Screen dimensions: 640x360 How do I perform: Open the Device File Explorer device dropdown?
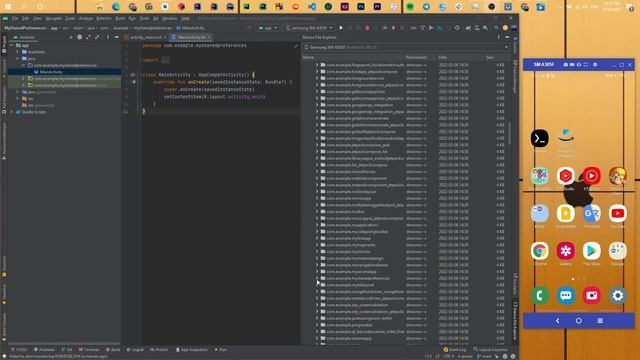point(406,47)
